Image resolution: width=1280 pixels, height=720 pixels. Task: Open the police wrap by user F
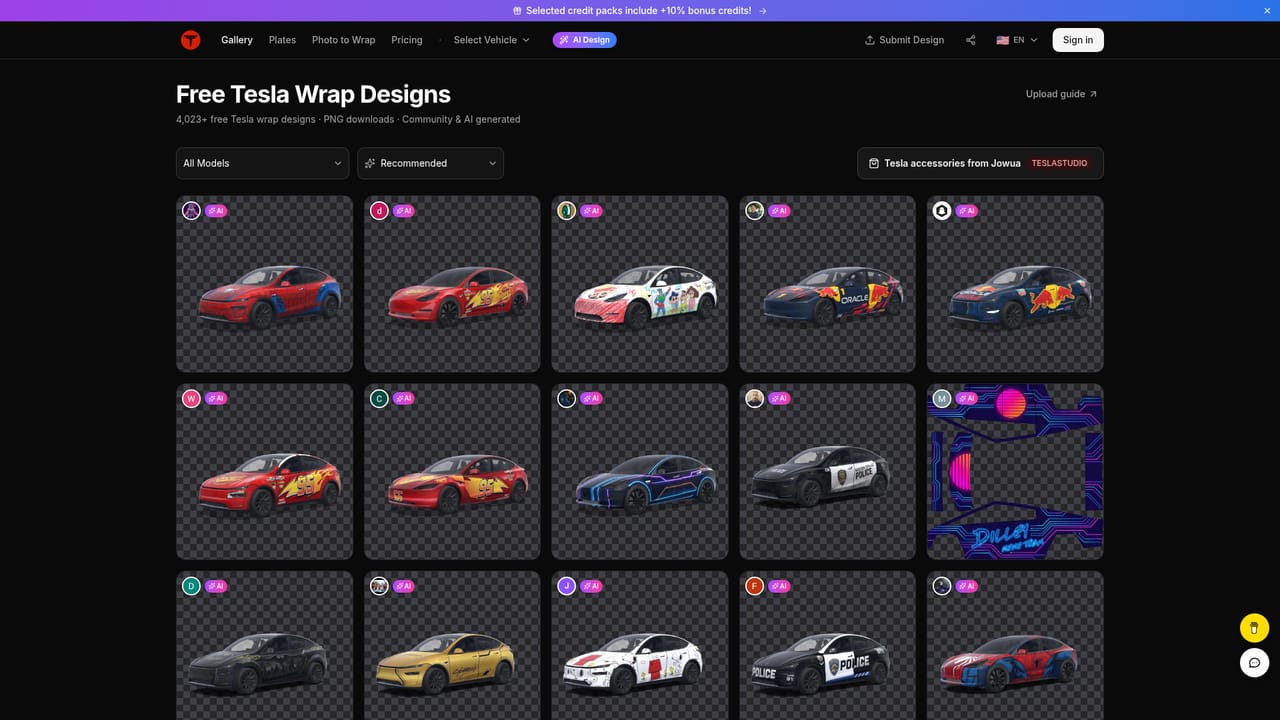827,646
